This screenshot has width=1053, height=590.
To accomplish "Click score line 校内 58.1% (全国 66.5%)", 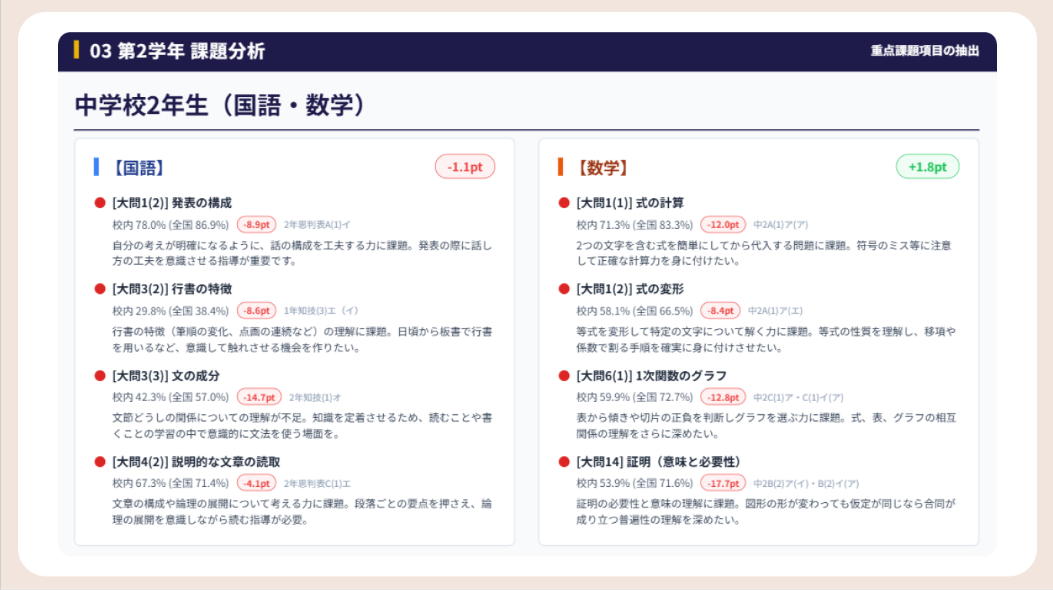I will click(635, 311).
